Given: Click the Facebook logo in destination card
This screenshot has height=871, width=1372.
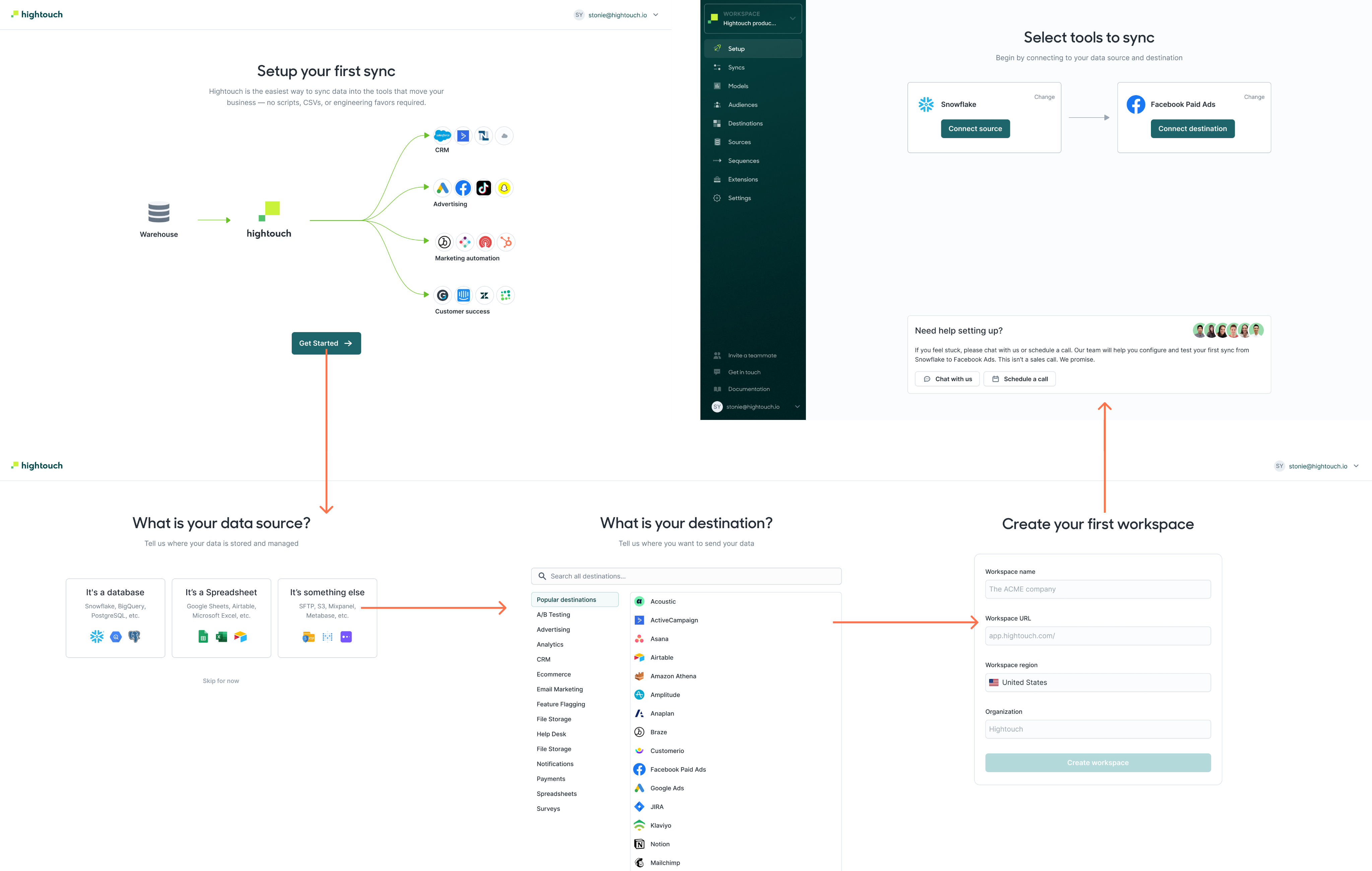Looking at the screenshot, I should (x=1136, y=104).
